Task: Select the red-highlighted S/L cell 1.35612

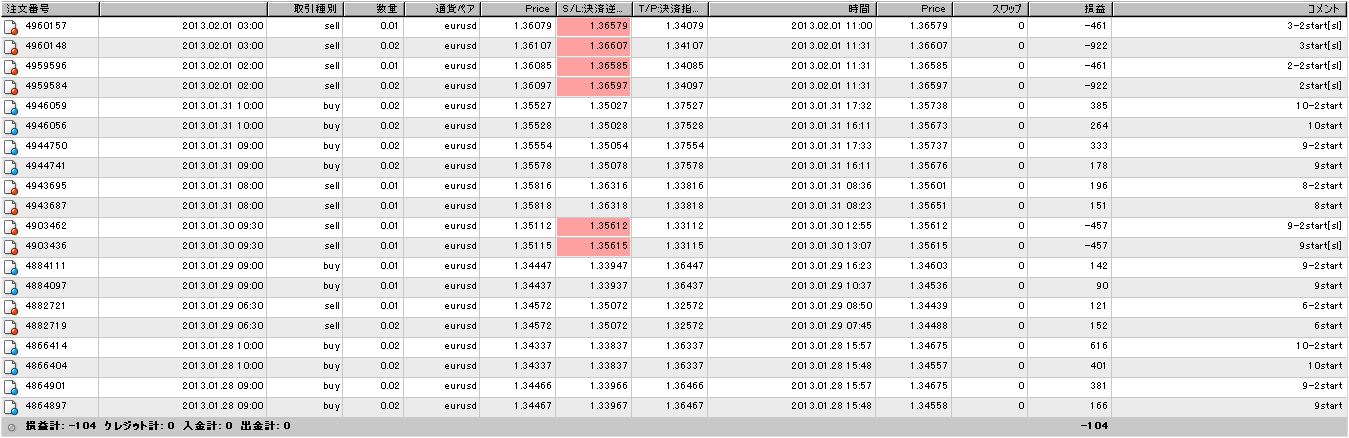Action: click(x=592, y=226)
